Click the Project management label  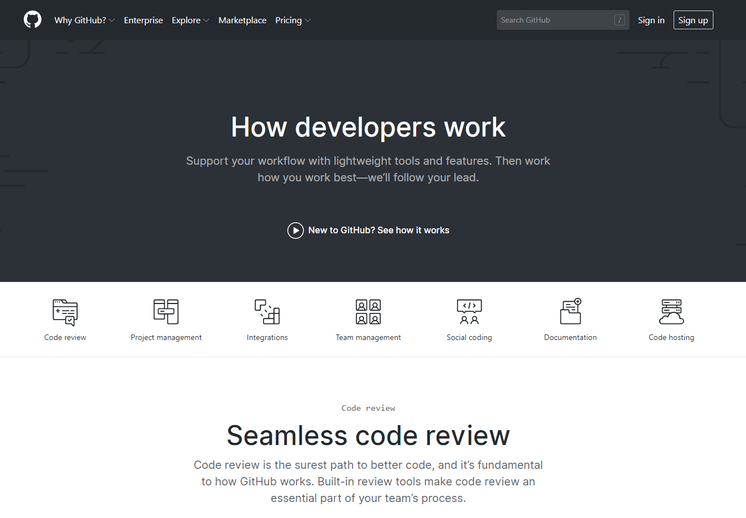pos(166,337)
